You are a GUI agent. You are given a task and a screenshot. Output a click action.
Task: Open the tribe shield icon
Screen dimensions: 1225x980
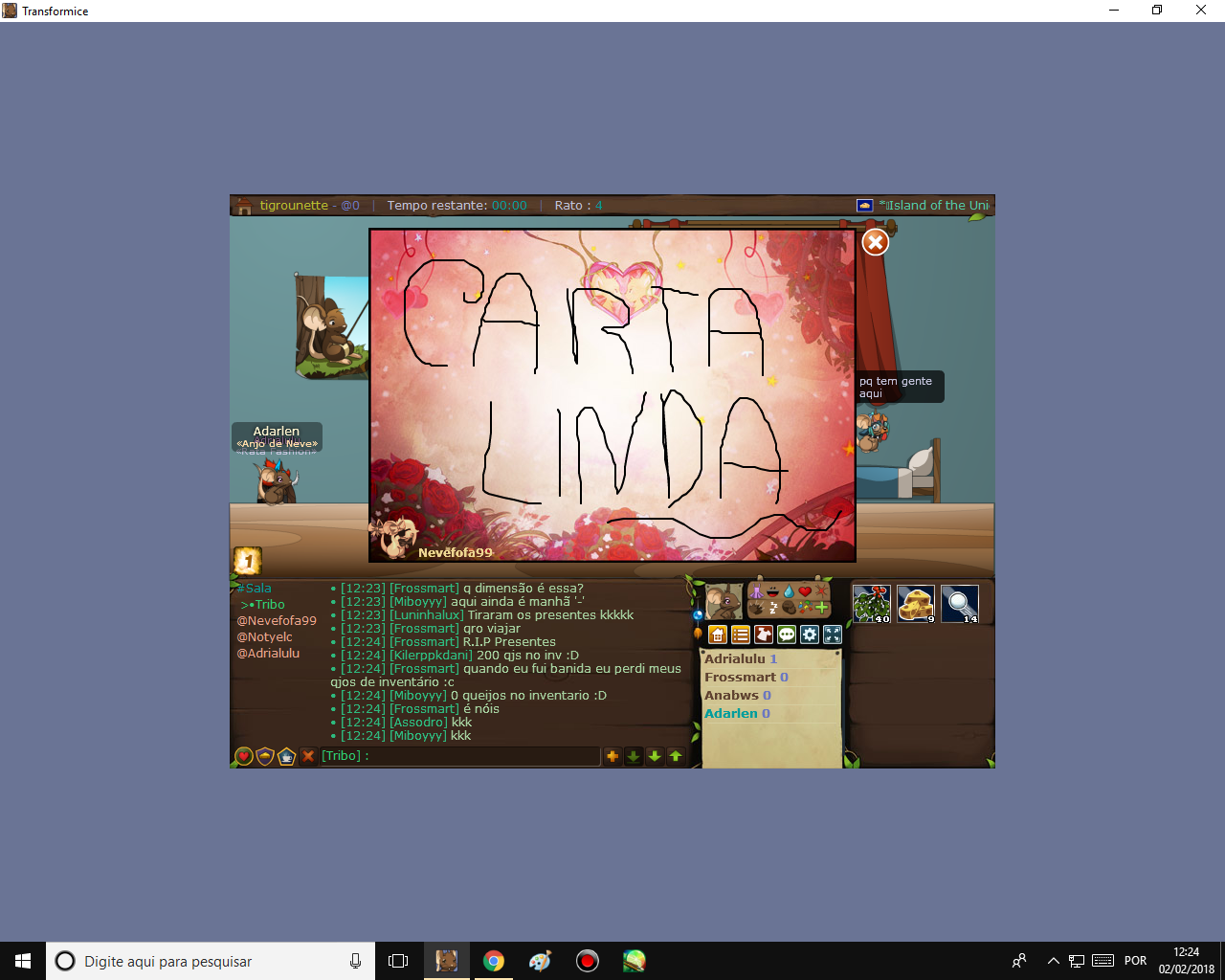click(x=265, y=756)
